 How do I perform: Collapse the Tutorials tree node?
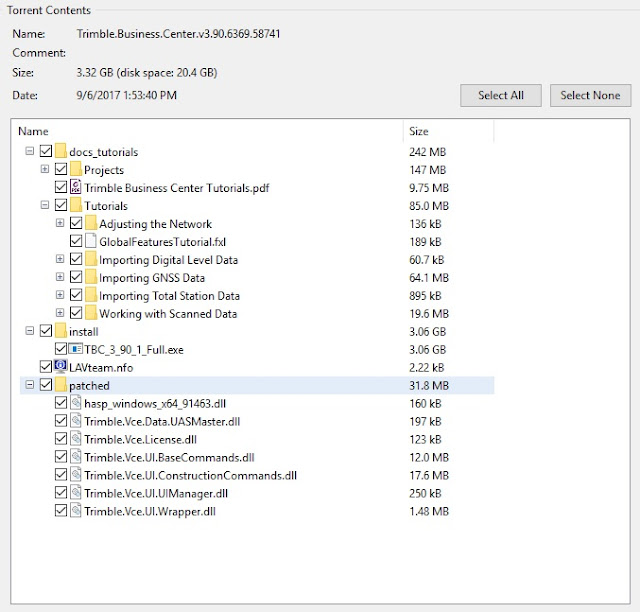pos(44,205)
